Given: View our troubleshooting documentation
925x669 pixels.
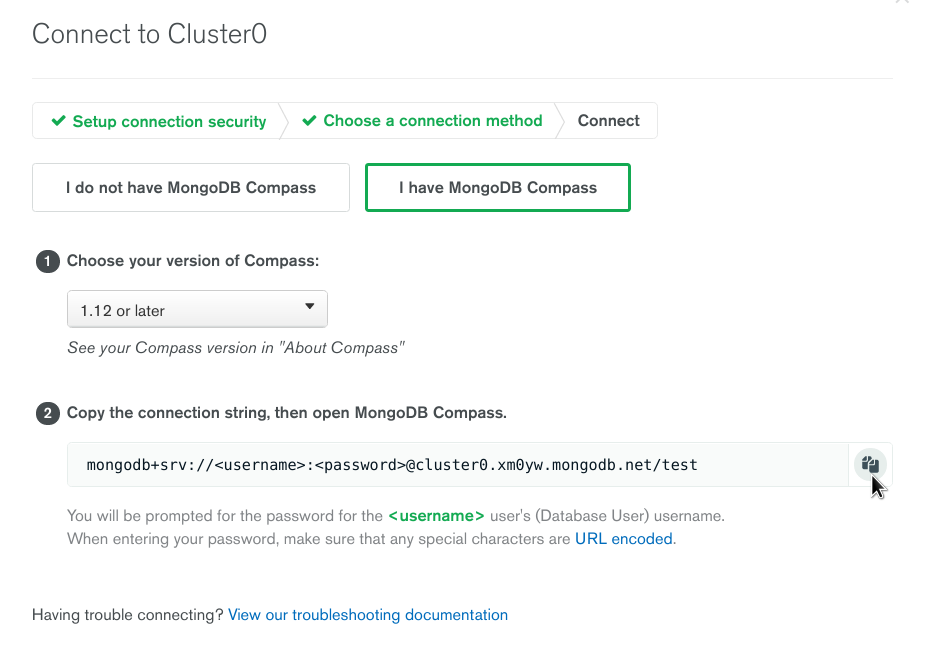Looking at the screenshot, I should (368, 615).
